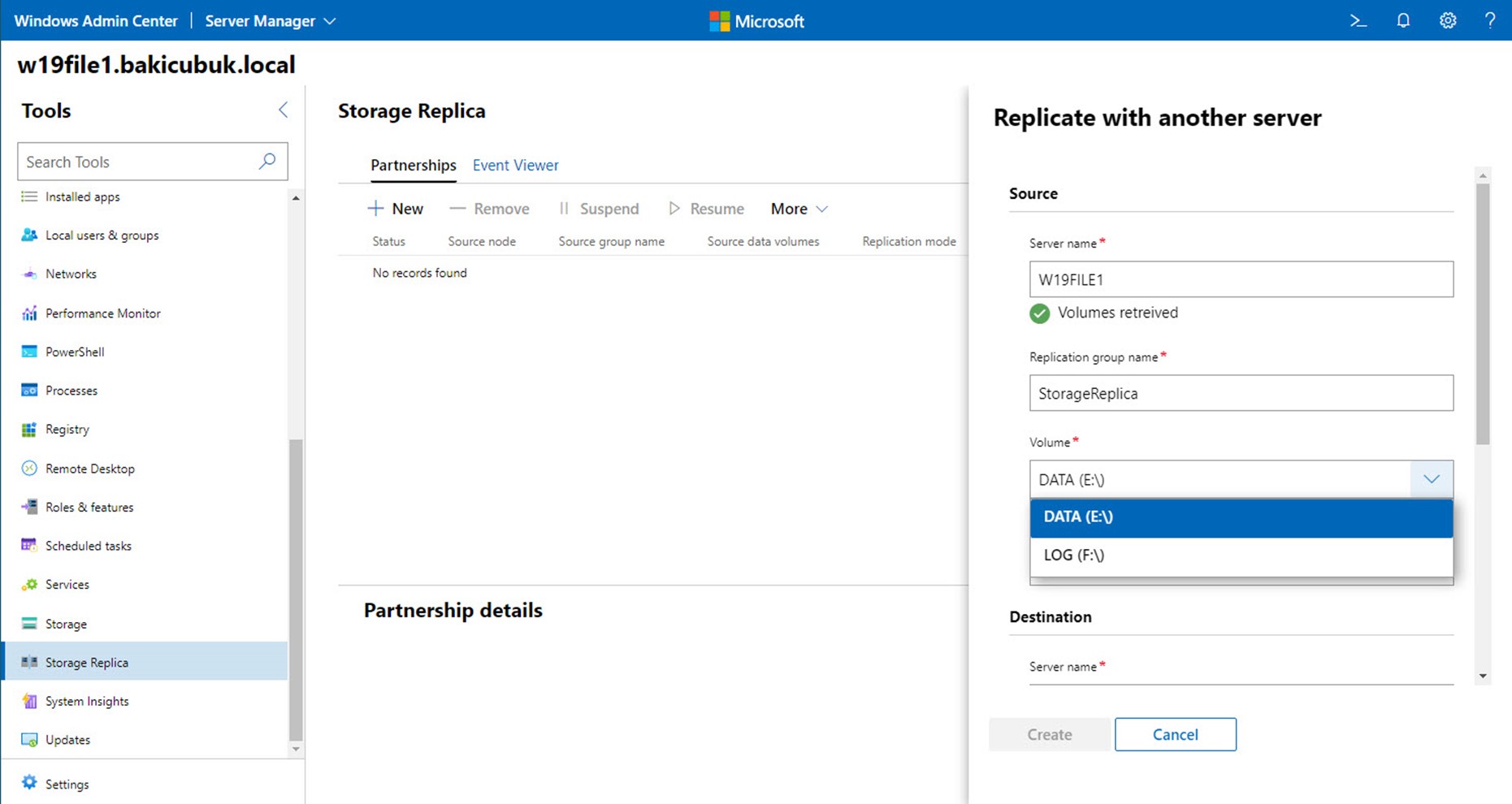Switch to the Event Viewer tab
Image resolution: width=1512 pixels, height=804 pixels.
pos(515,165)
